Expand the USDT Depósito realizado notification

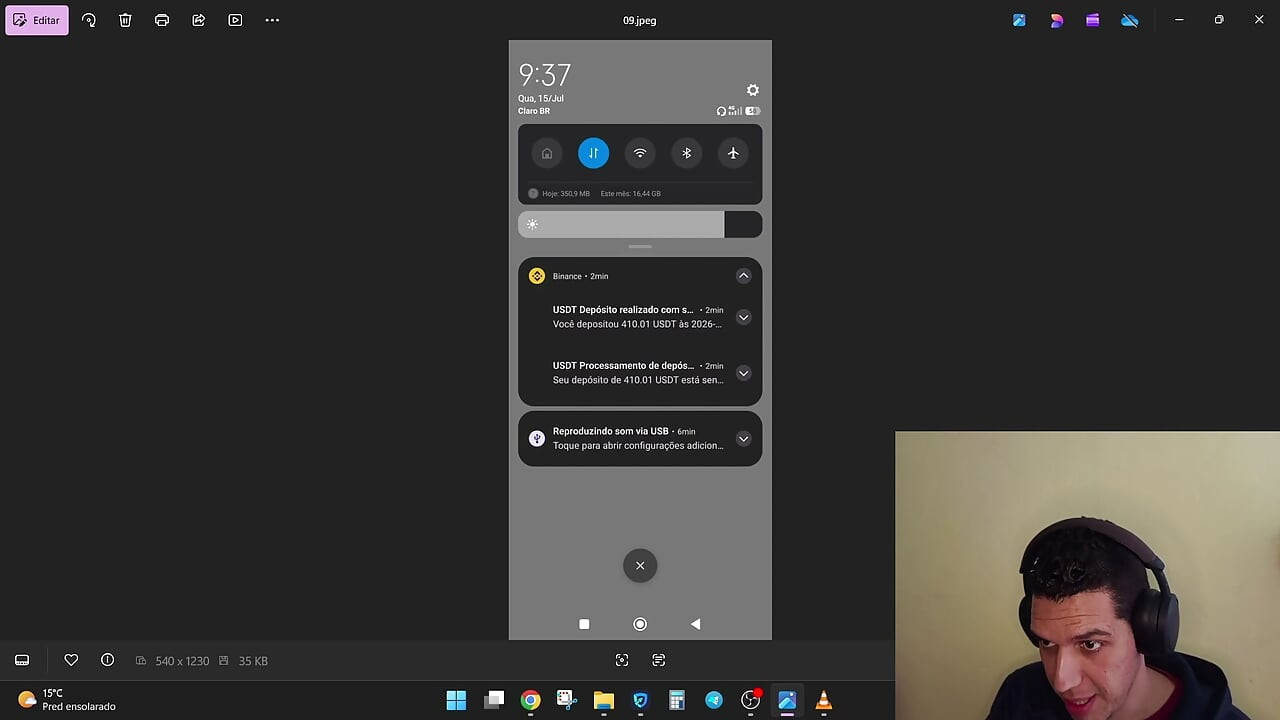tap(743, 317)
